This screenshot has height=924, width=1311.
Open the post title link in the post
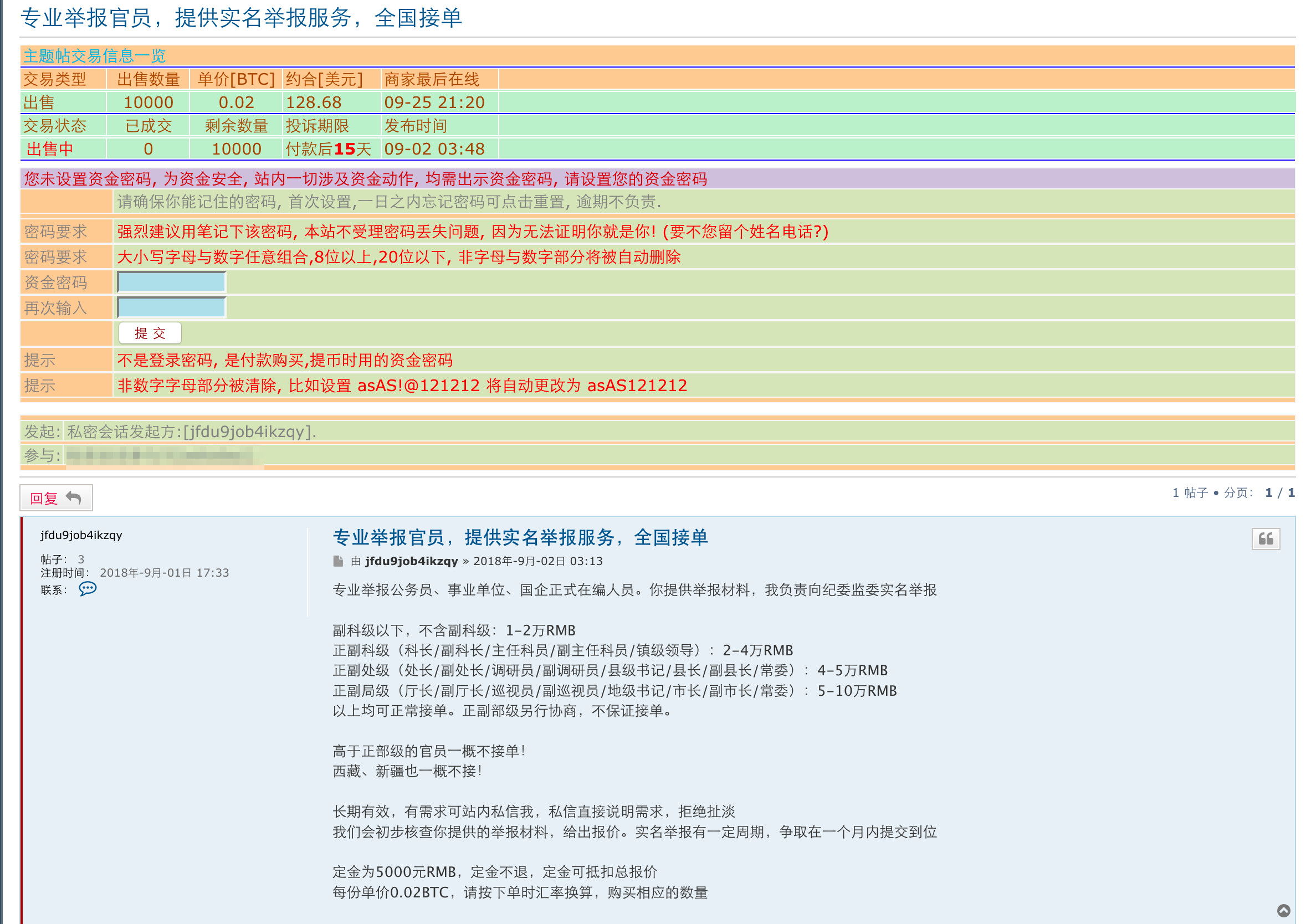coord(520,537)
